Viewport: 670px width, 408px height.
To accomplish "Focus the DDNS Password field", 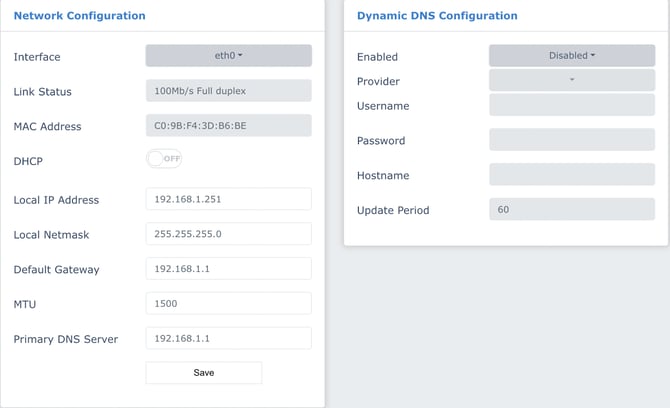I will (x=571, y=140).
